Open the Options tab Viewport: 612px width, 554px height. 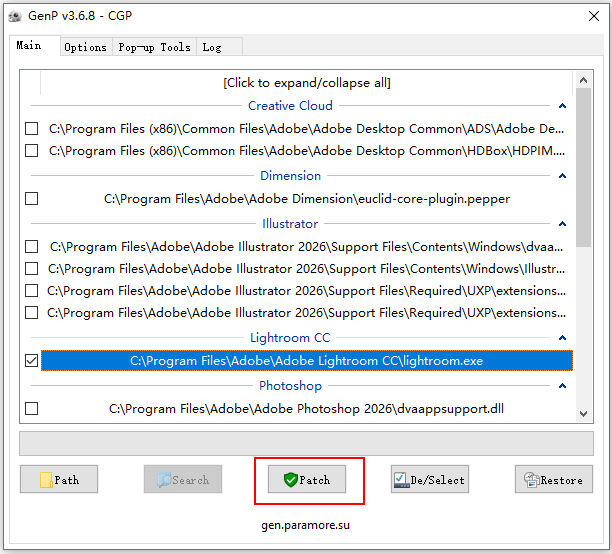[x=85, y=47]
